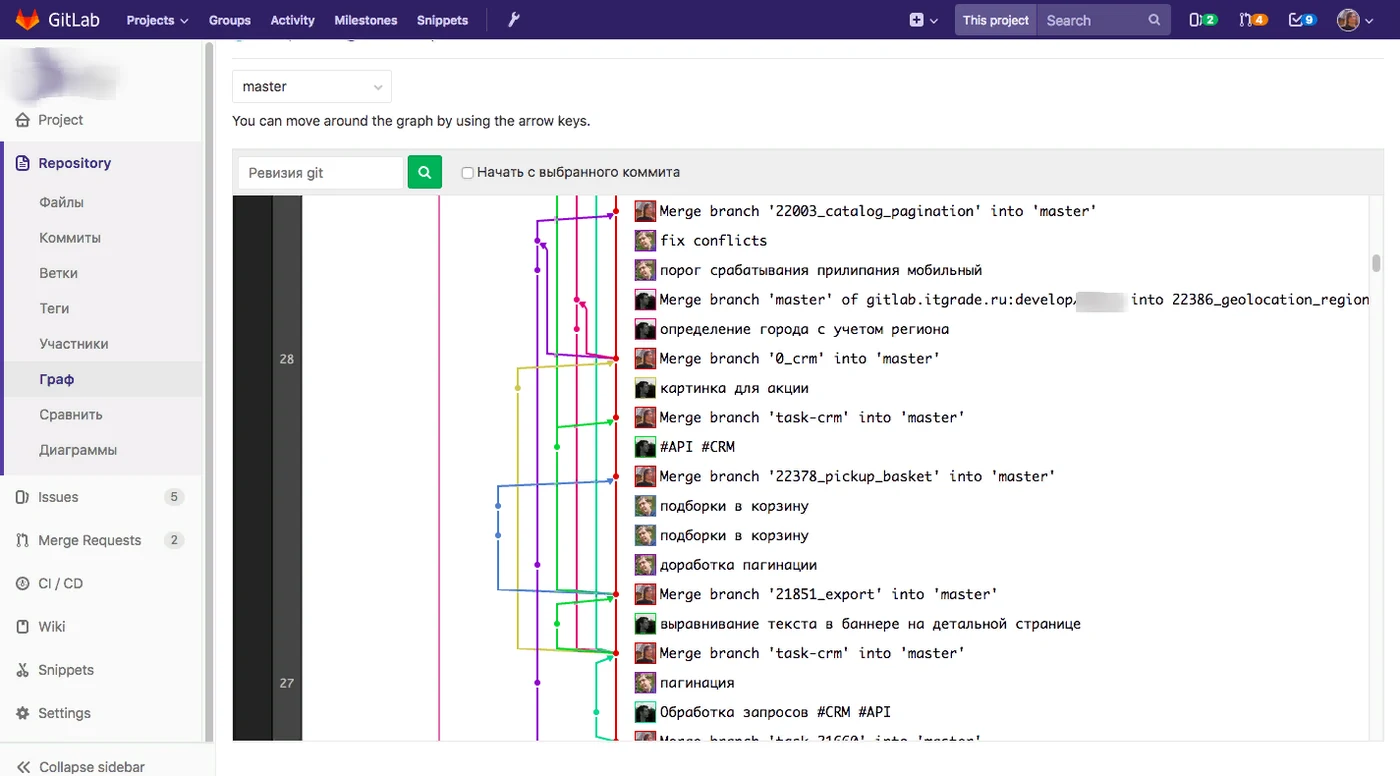The image size is (1400, 776).
Task: Open the admin area wrench icon
Action: click(514, 20)
